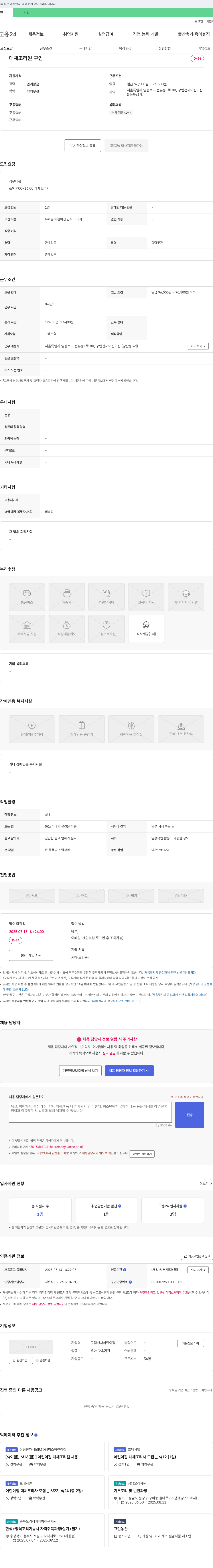This screenshot has width=213, height=1568.
Task: Click the 기숙사 benefit icon
Action: 67,597
